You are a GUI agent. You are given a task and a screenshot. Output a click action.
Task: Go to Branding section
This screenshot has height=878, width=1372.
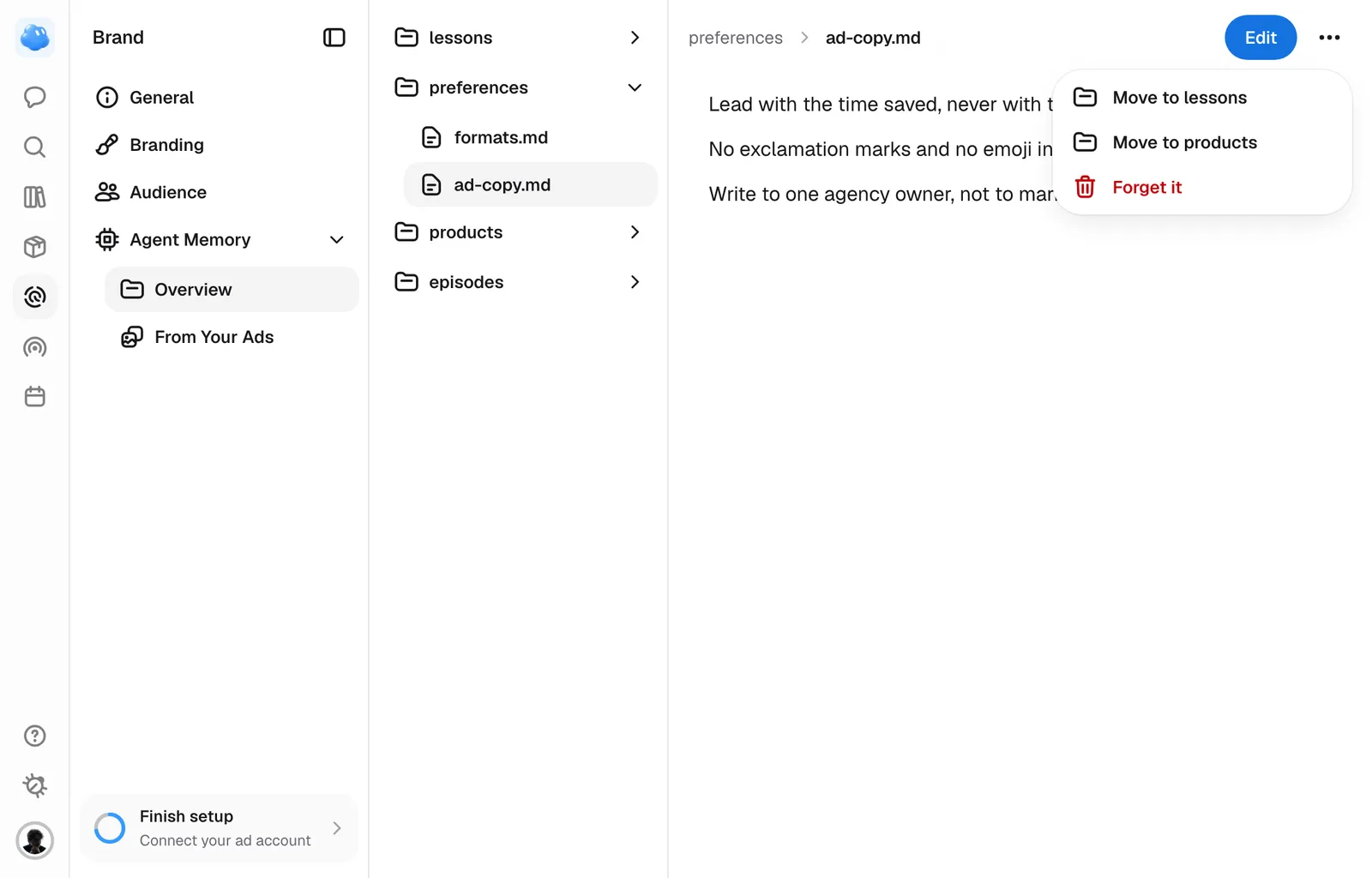219,145
